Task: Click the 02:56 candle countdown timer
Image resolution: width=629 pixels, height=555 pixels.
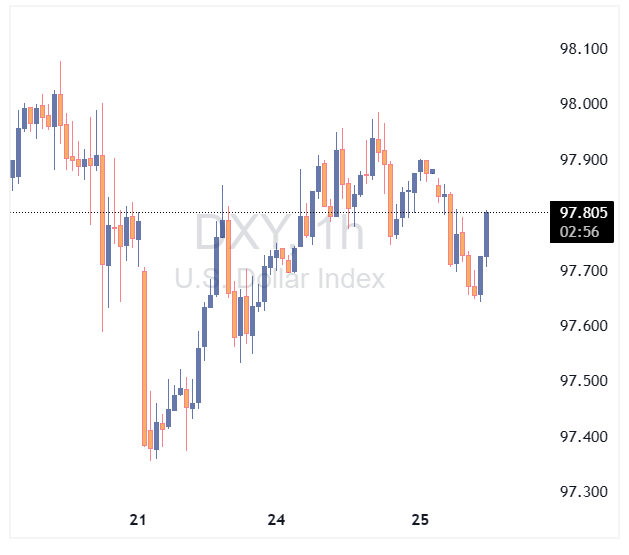Action: tap(579, 231)
